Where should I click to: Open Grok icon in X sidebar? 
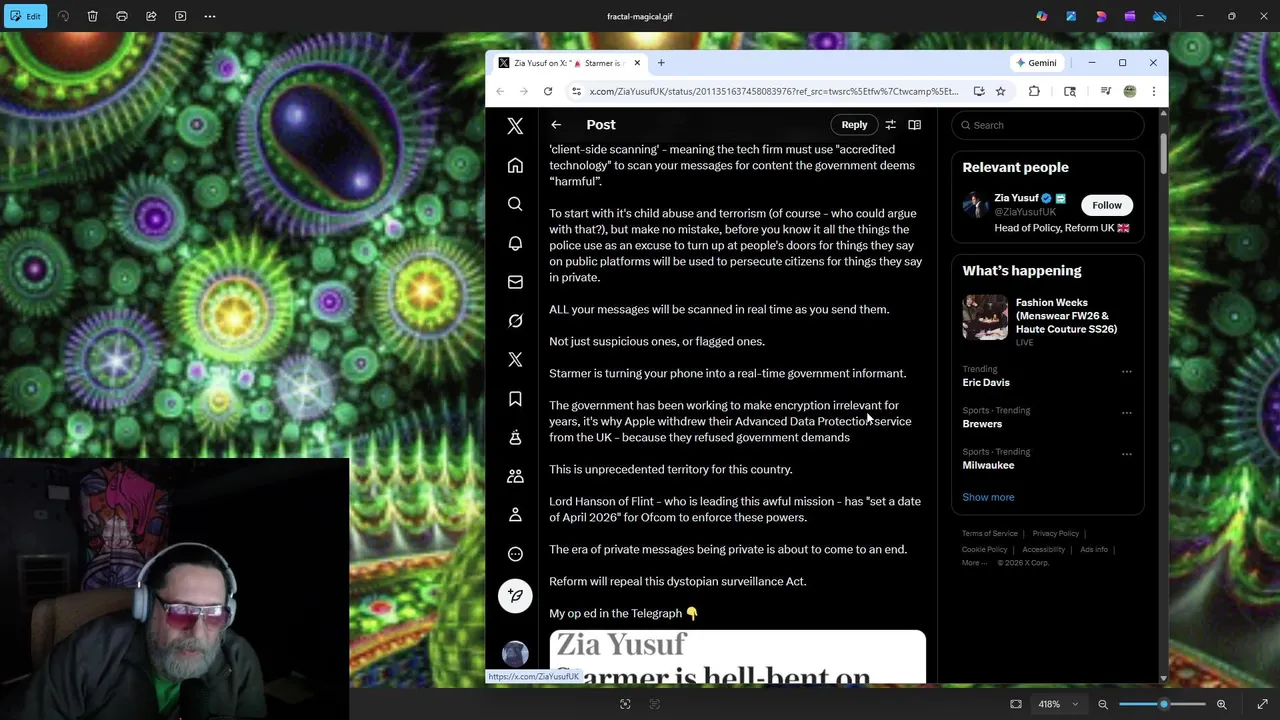[515, 321]
